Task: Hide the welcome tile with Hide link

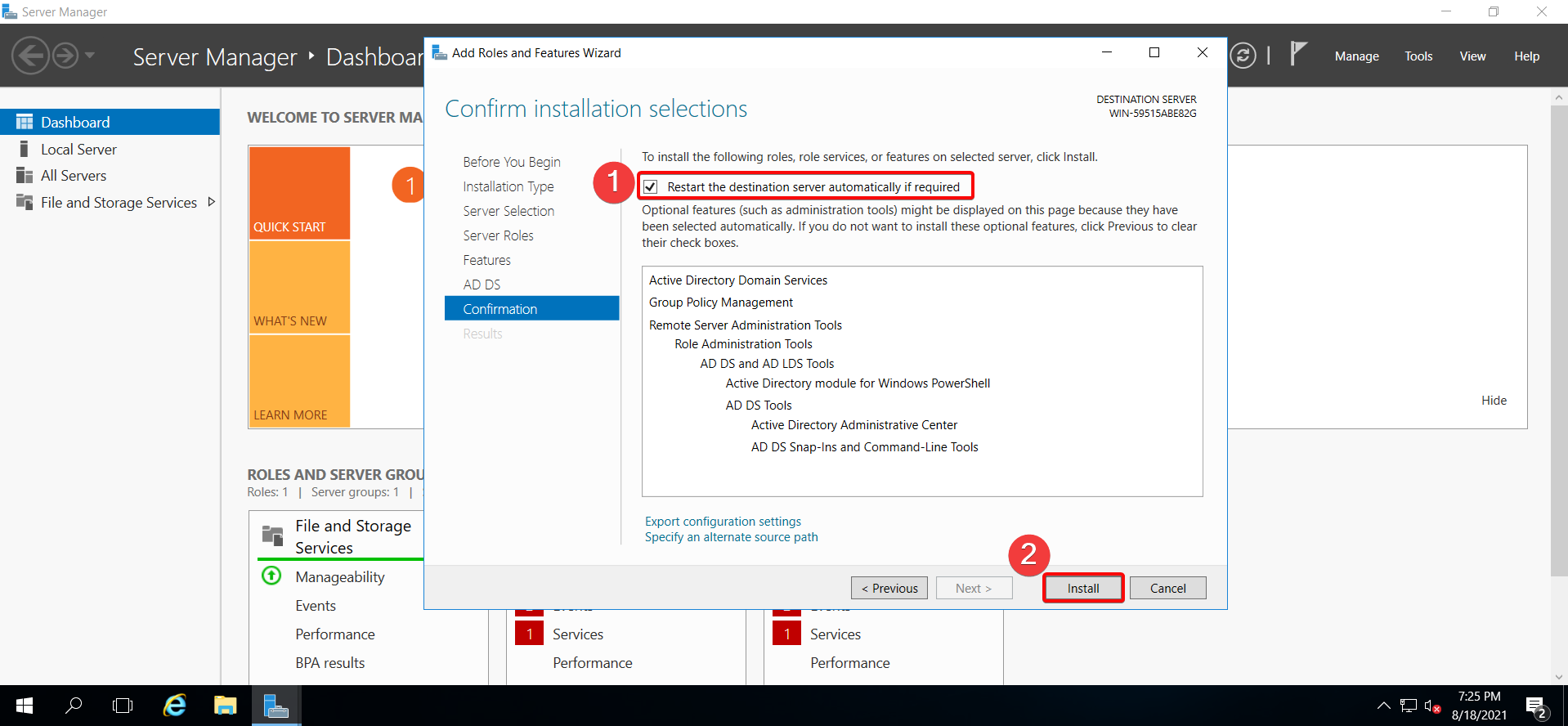Action: (1494, 400)
